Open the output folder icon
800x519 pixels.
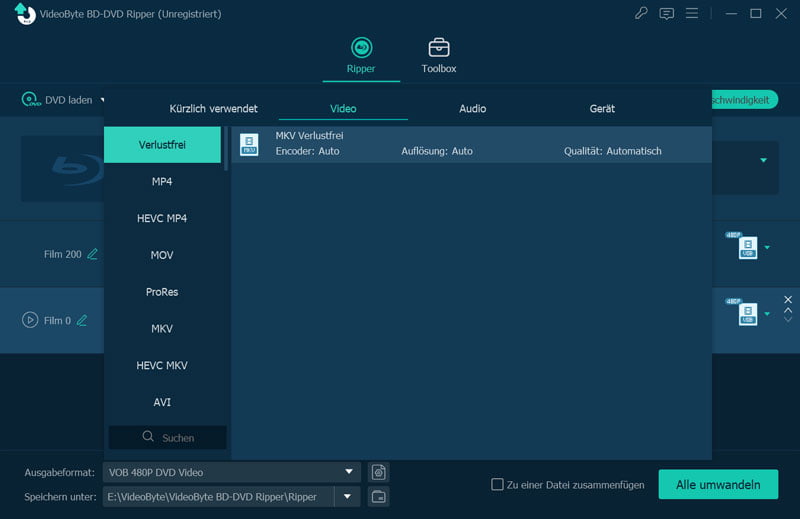[x=379, y=497]
